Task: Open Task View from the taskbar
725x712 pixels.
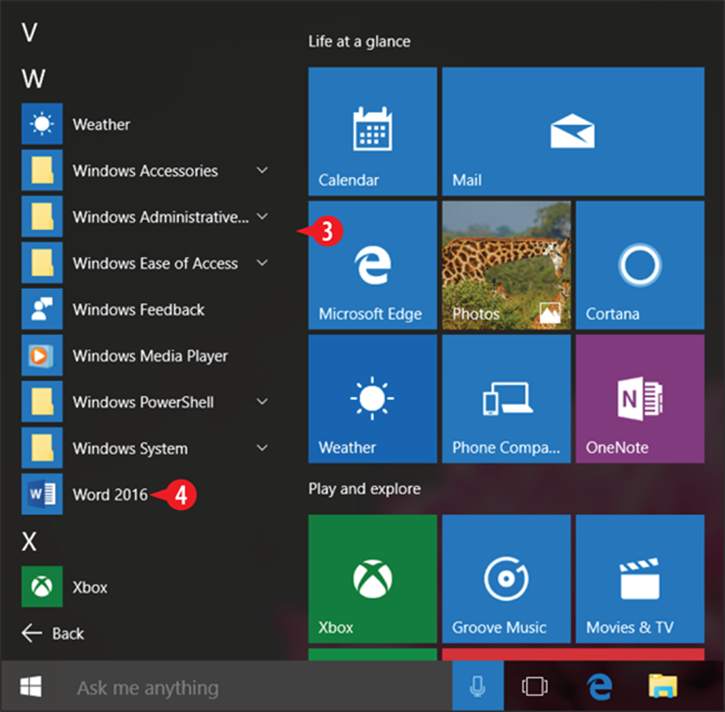Action: 535,687
